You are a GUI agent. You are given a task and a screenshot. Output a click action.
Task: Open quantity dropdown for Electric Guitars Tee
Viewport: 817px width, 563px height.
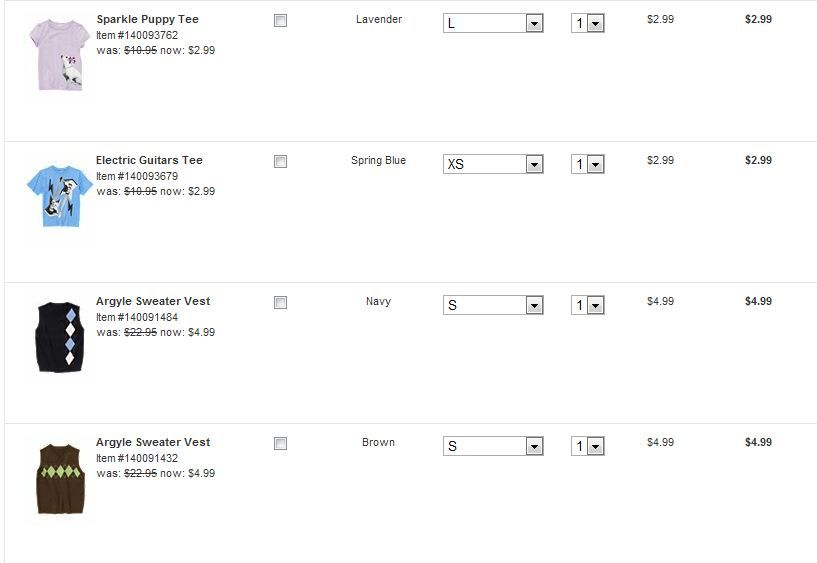(588, 164)
